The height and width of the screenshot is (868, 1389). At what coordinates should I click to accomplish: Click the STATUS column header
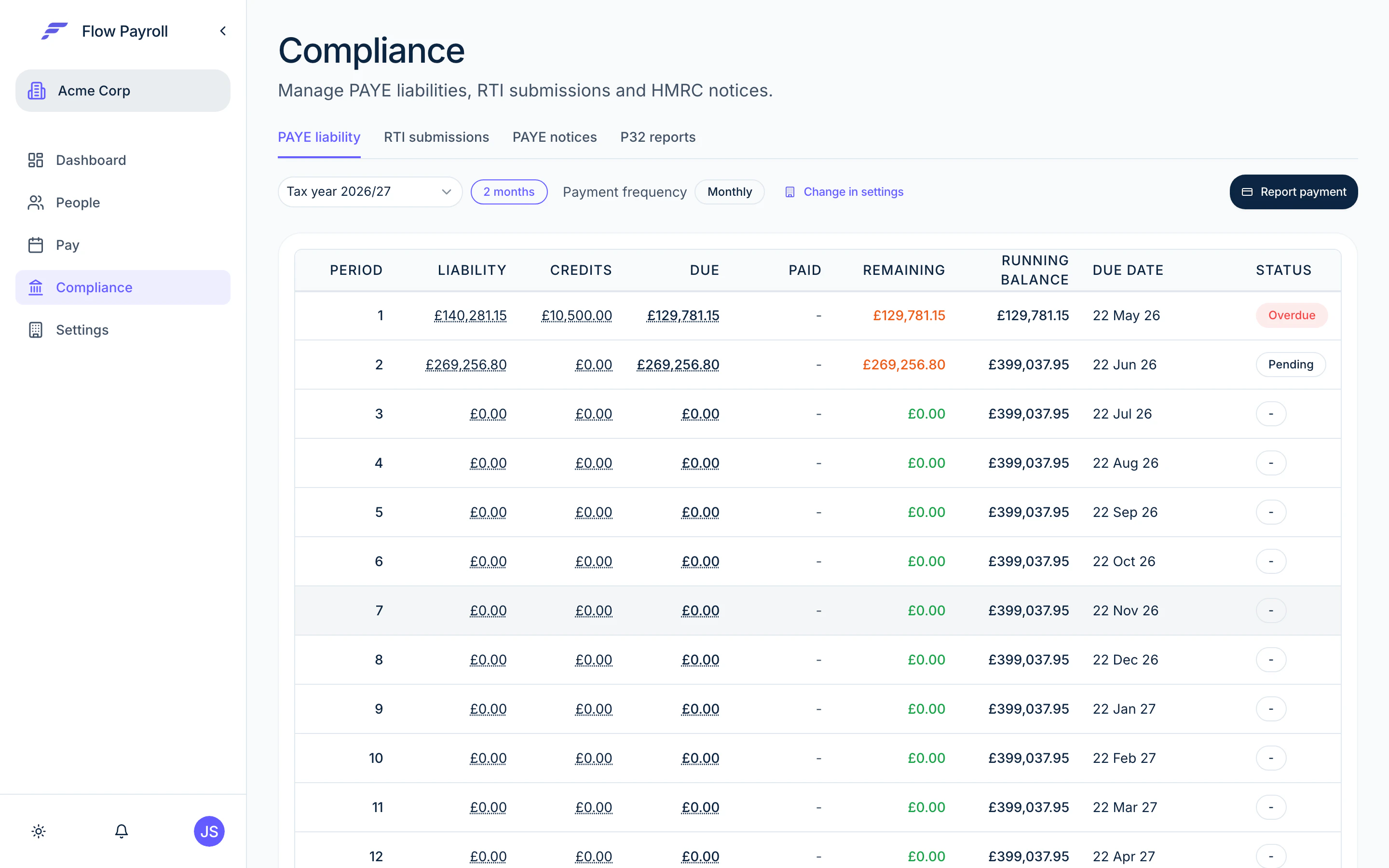point(1283,270)
